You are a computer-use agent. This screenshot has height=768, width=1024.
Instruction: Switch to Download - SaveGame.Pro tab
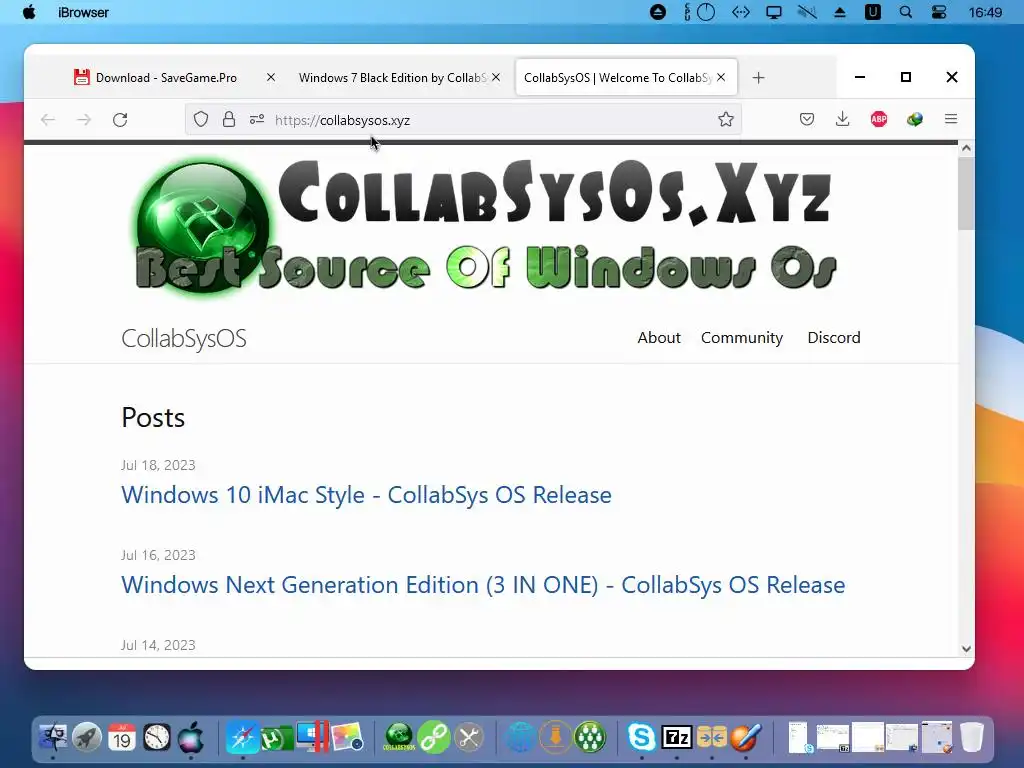tap(166, 78)
